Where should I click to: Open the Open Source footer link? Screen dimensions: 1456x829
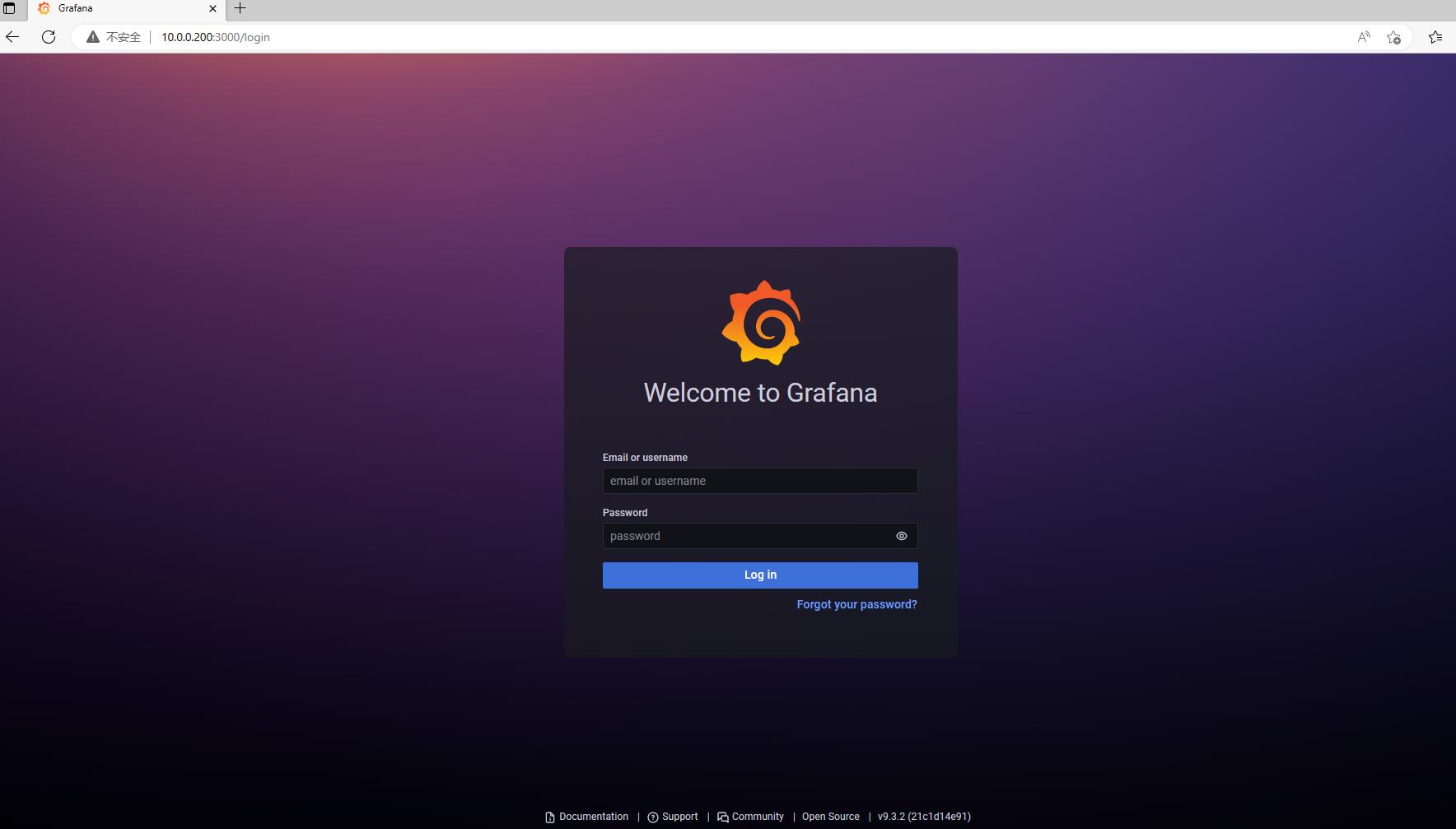[x=831, y=817]
